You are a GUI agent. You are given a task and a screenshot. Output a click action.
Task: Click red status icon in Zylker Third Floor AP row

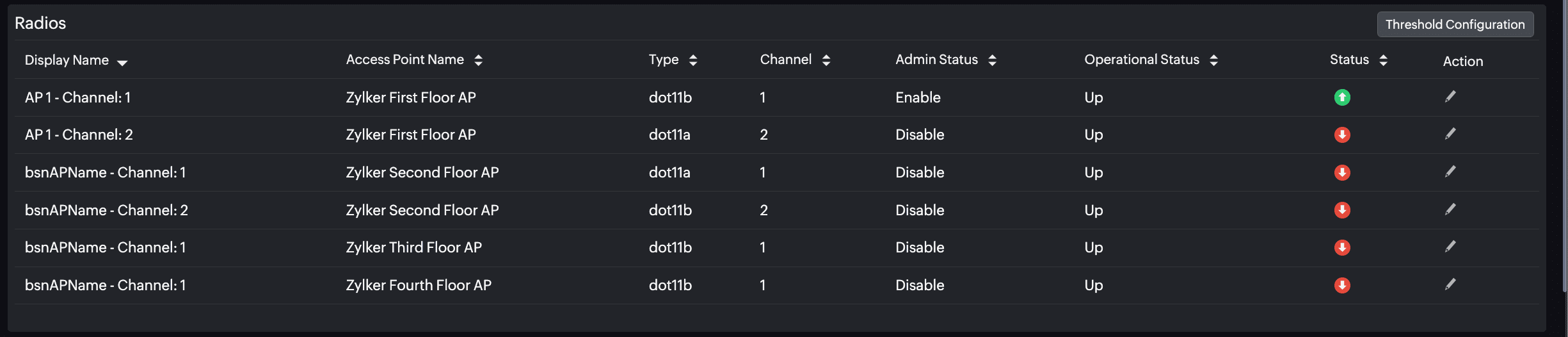pyautogui.click(x=1342, y=247)
